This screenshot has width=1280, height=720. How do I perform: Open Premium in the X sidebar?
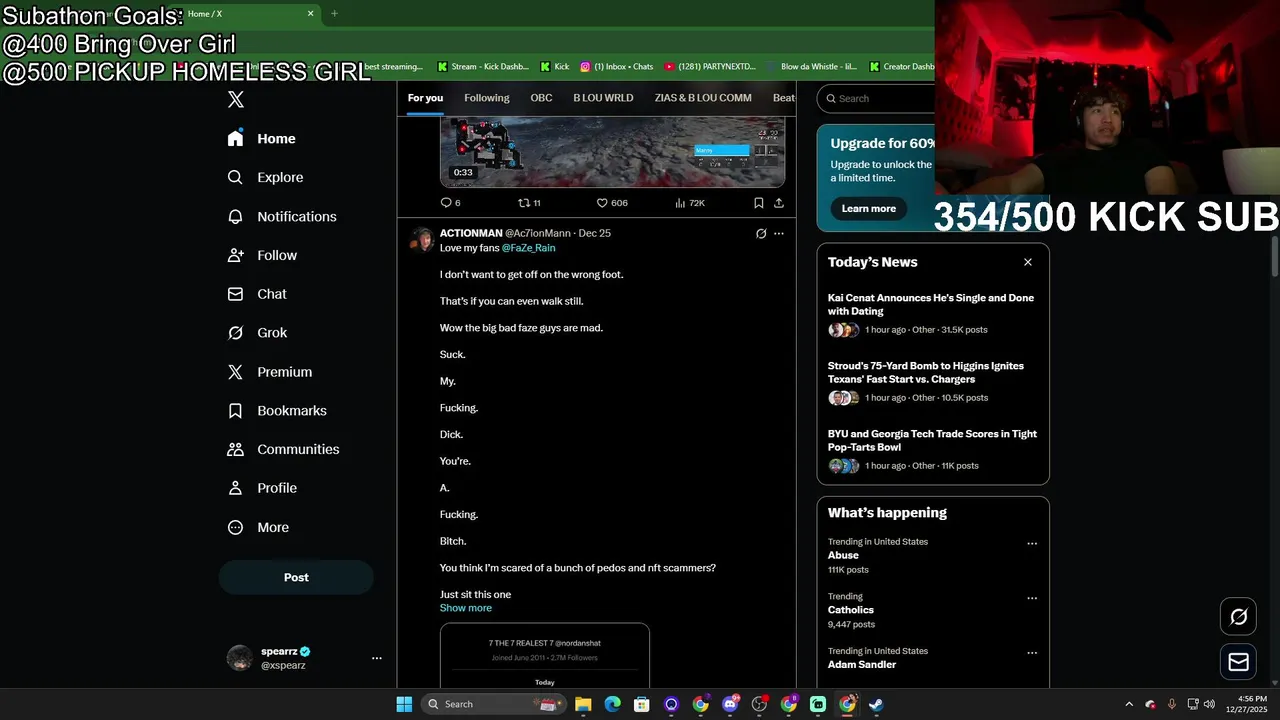click(x=270, y=372)
